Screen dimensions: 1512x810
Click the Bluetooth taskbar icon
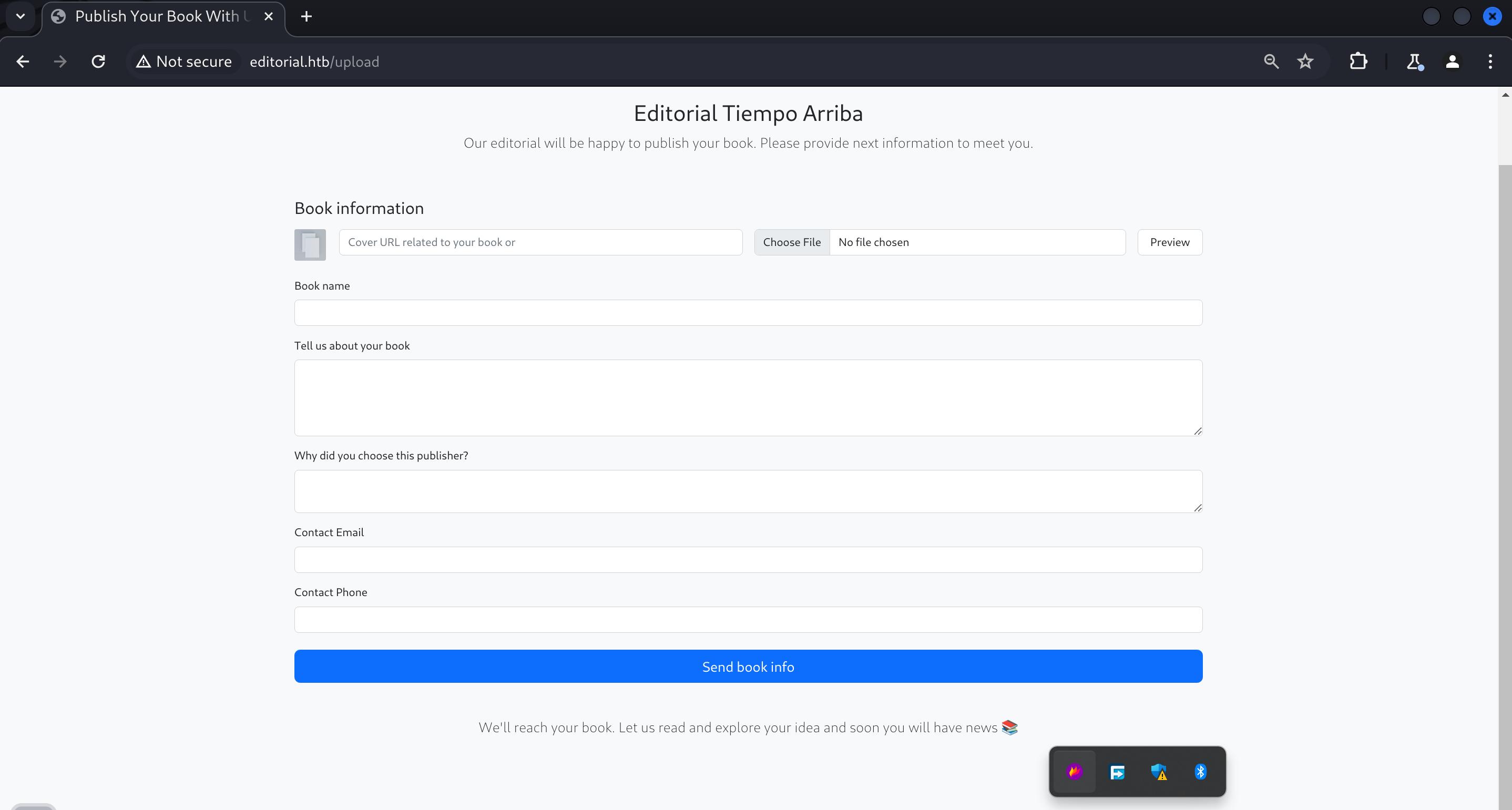coord(1201,771)
